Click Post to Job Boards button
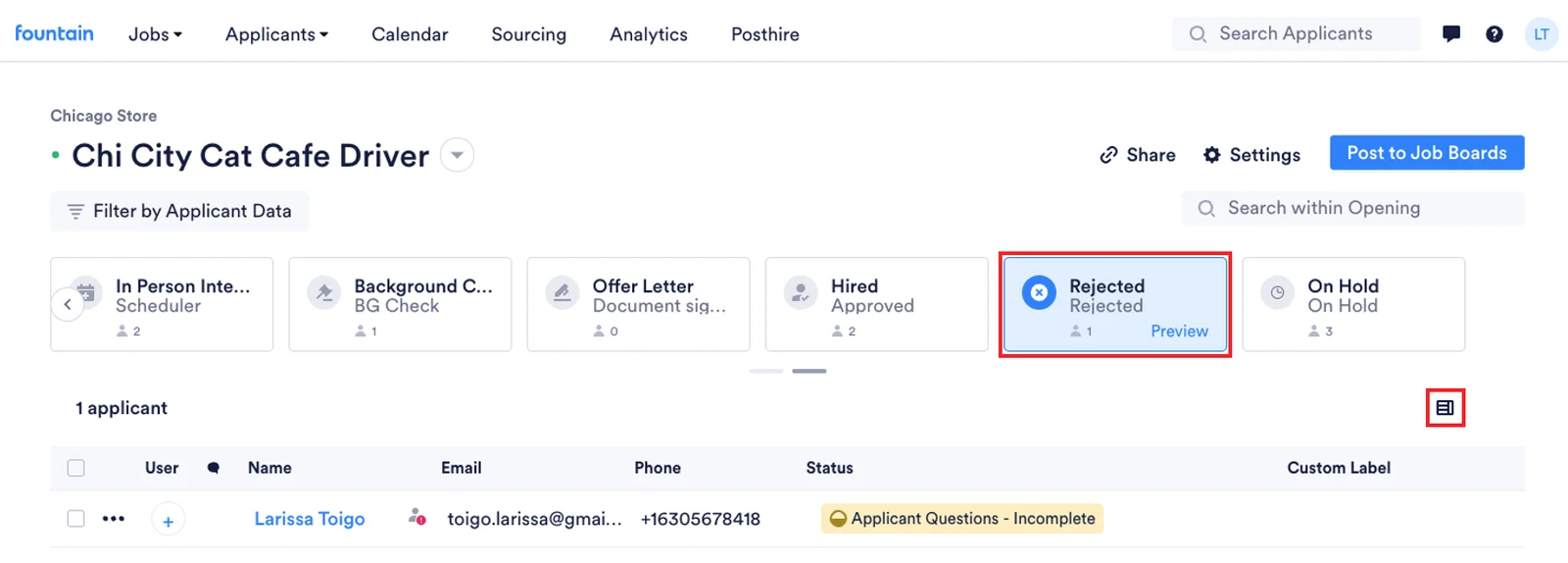 coord(1427,153)
